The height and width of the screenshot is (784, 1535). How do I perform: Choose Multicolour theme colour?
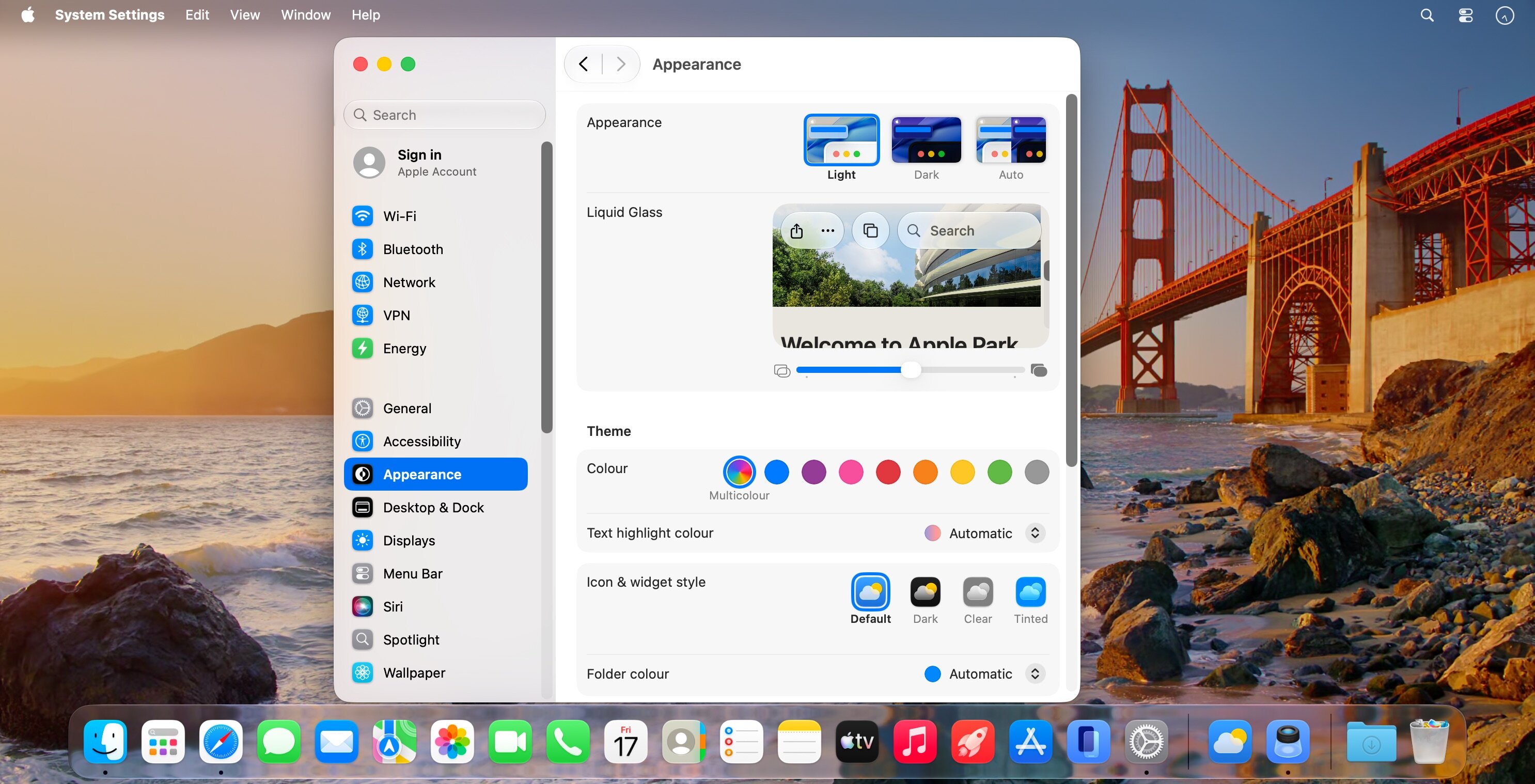coord(739,472)
